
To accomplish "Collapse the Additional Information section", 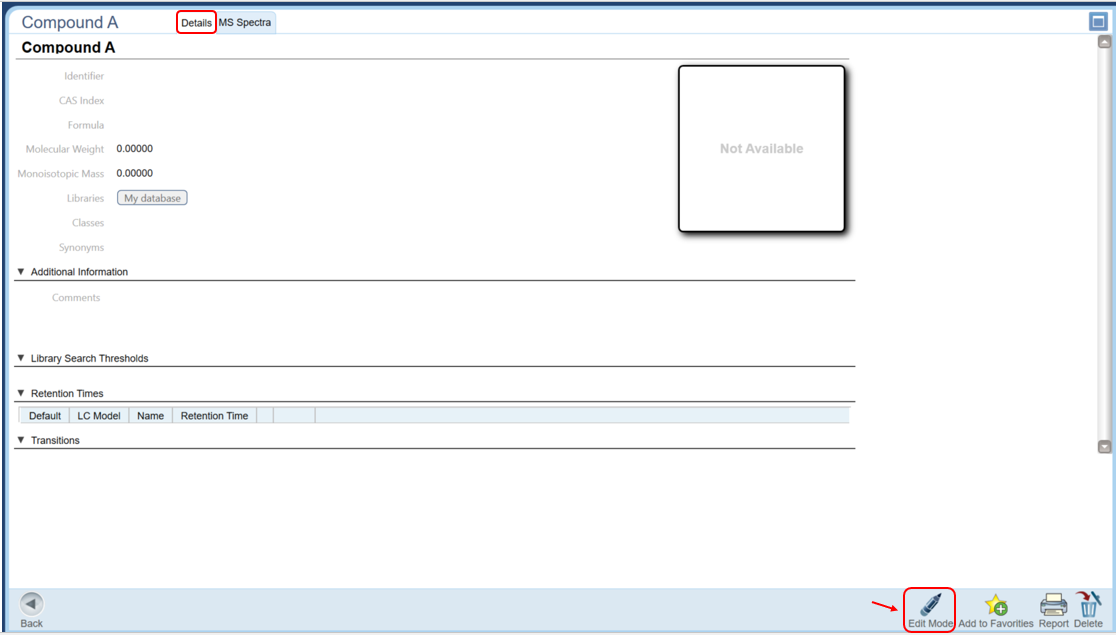I will (21, 272).
